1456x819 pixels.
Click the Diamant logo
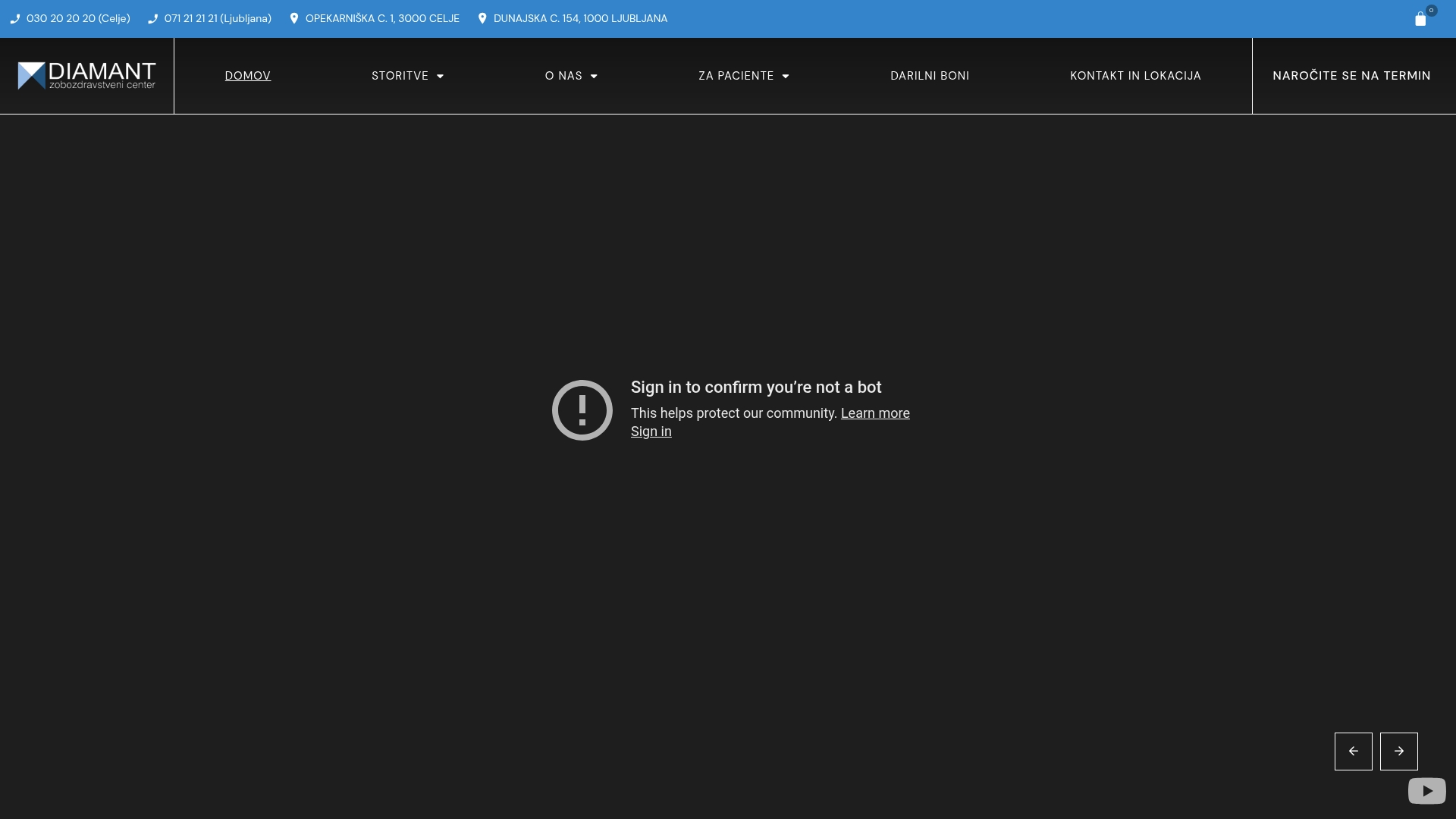click(x=86, y=75)
